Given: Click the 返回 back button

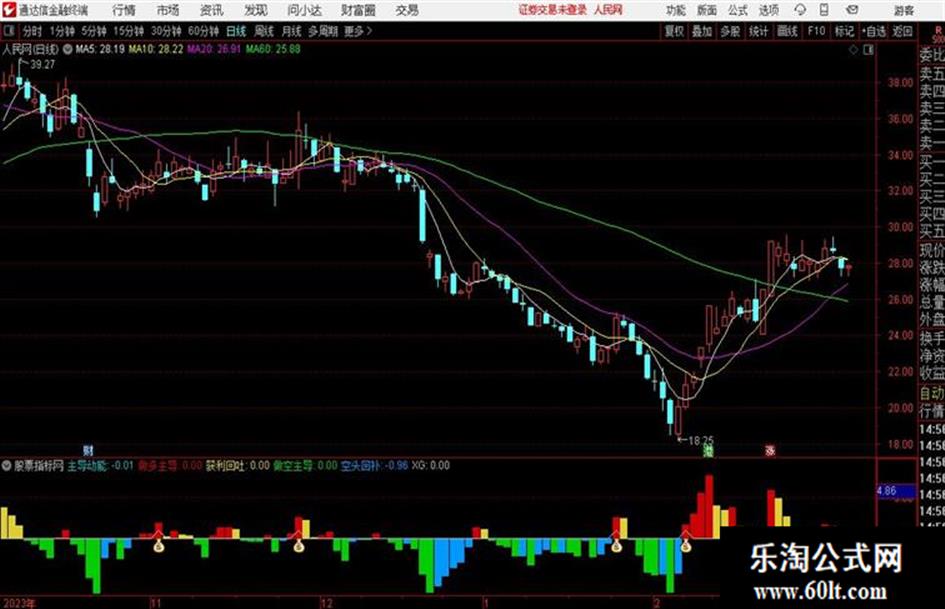Looking at the screenshot, I should (x=902, y=31).
